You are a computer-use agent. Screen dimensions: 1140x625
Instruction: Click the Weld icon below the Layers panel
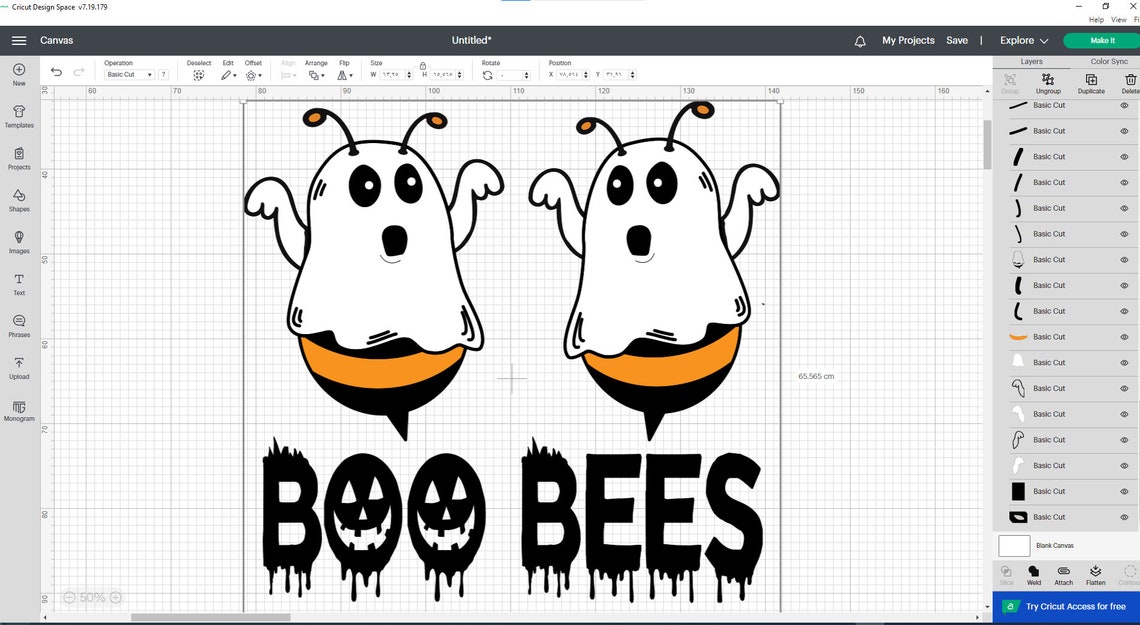(1034, 575)
